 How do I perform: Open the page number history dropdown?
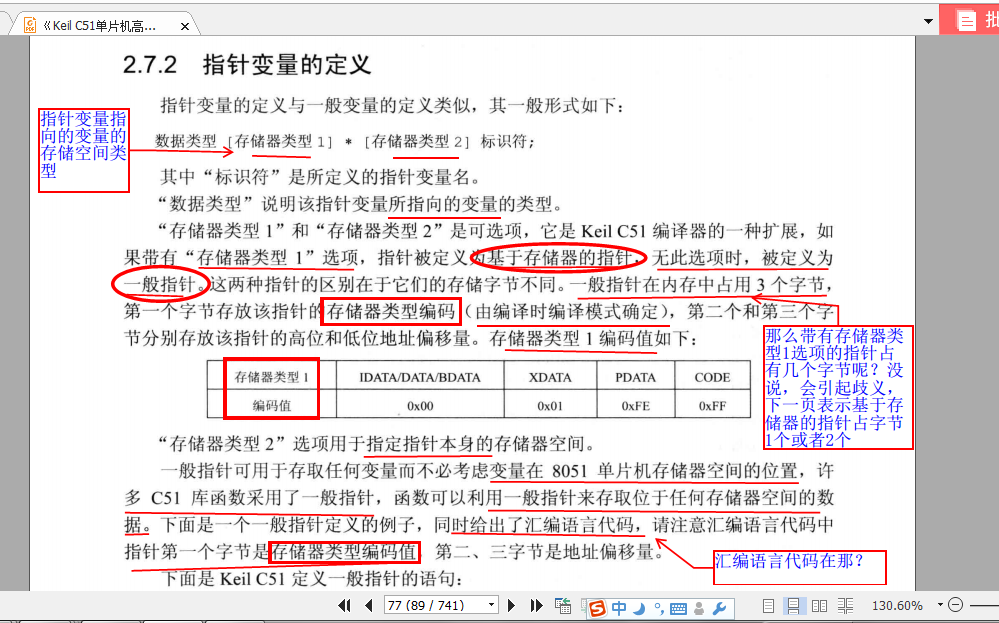point(491,604)
